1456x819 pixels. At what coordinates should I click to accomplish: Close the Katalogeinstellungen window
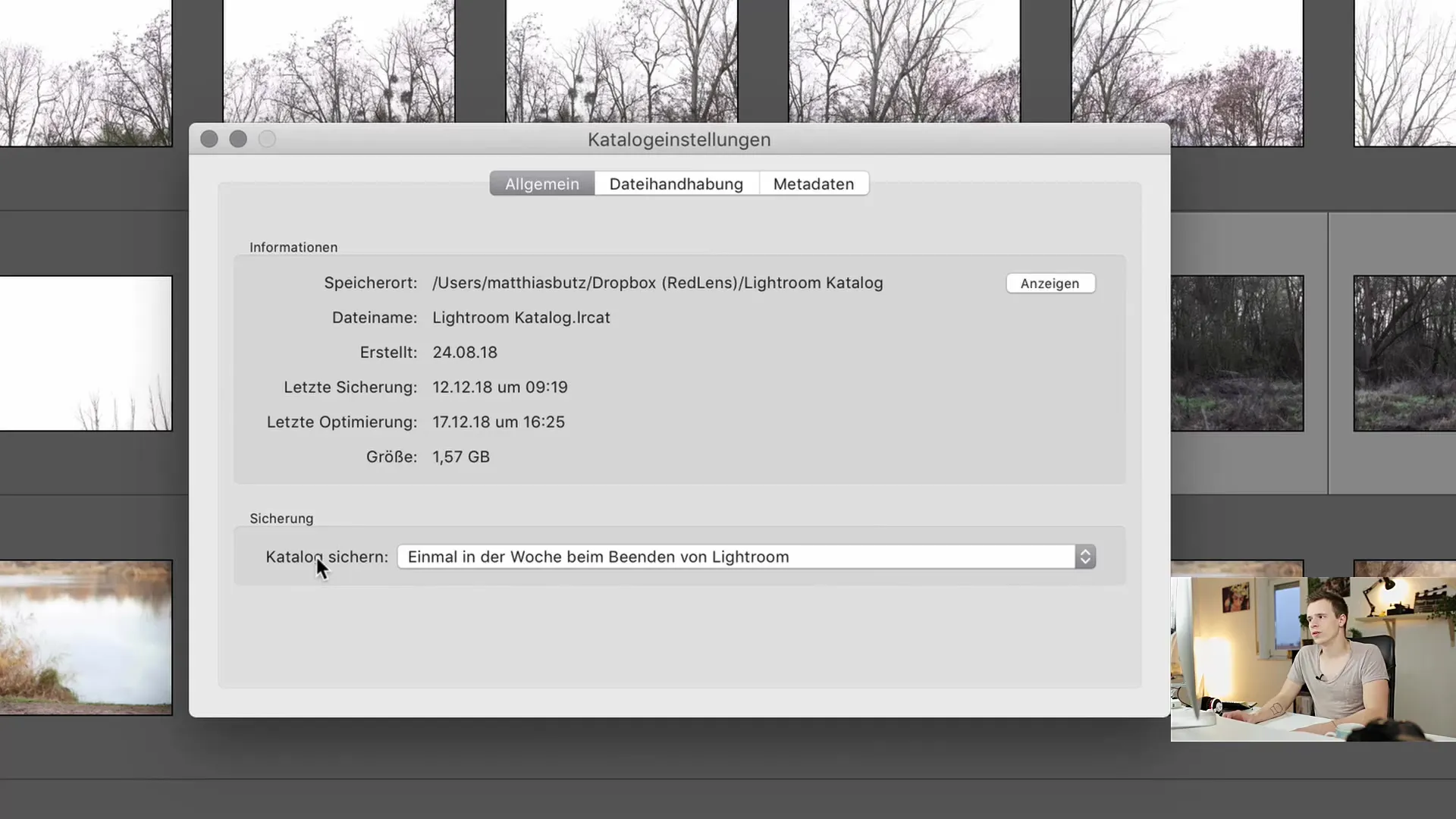click(x=209, y=139)
